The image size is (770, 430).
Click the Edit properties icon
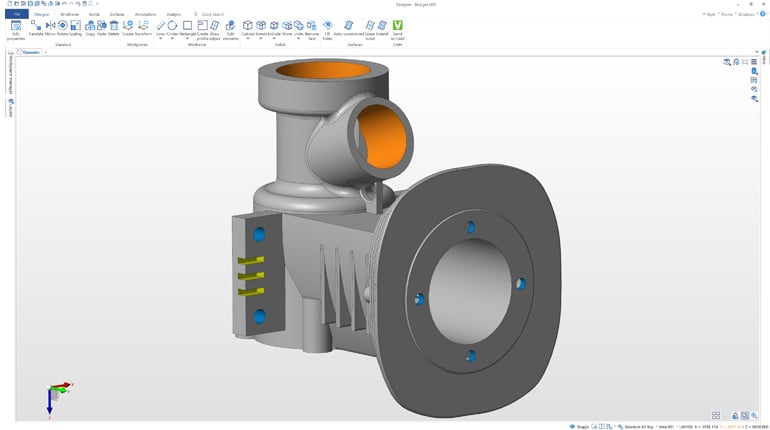(15, 25)
